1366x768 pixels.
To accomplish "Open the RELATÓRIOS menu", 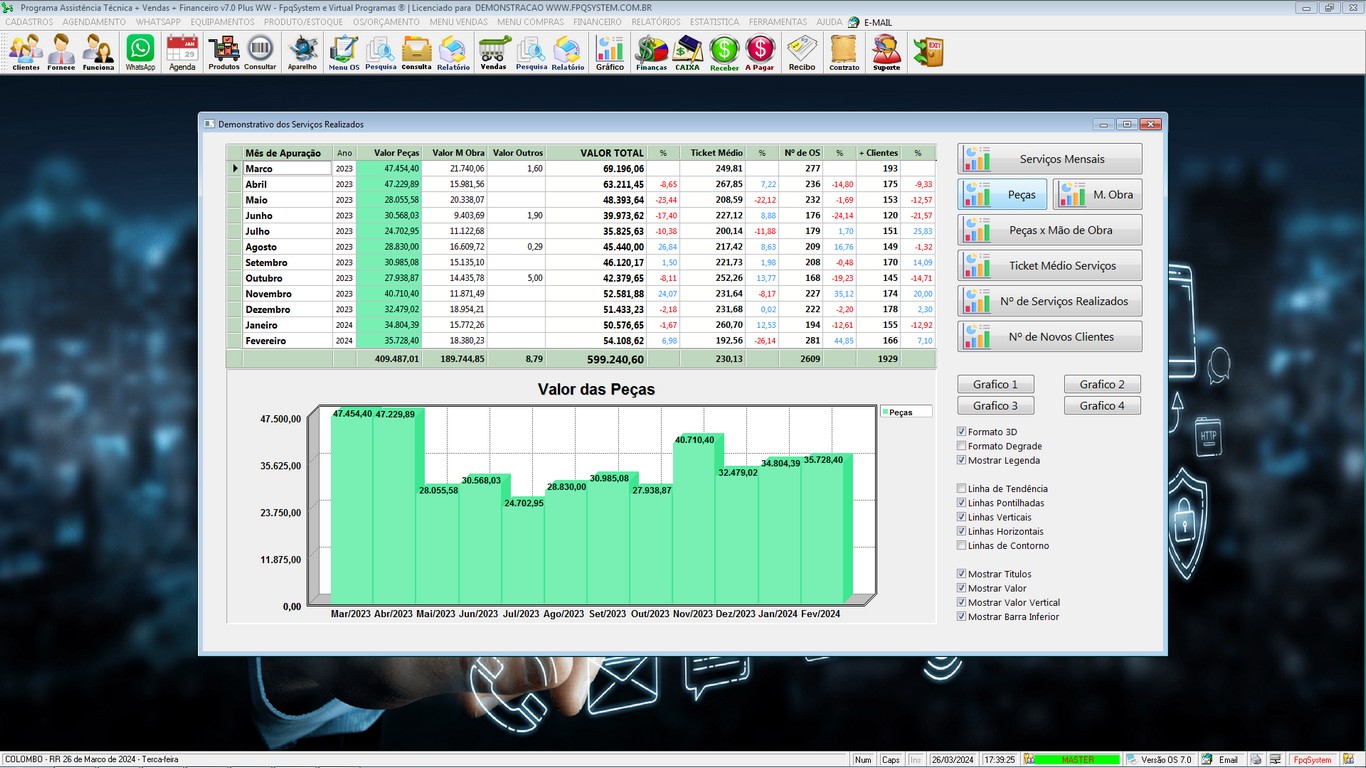I will [x=656, y=22].
